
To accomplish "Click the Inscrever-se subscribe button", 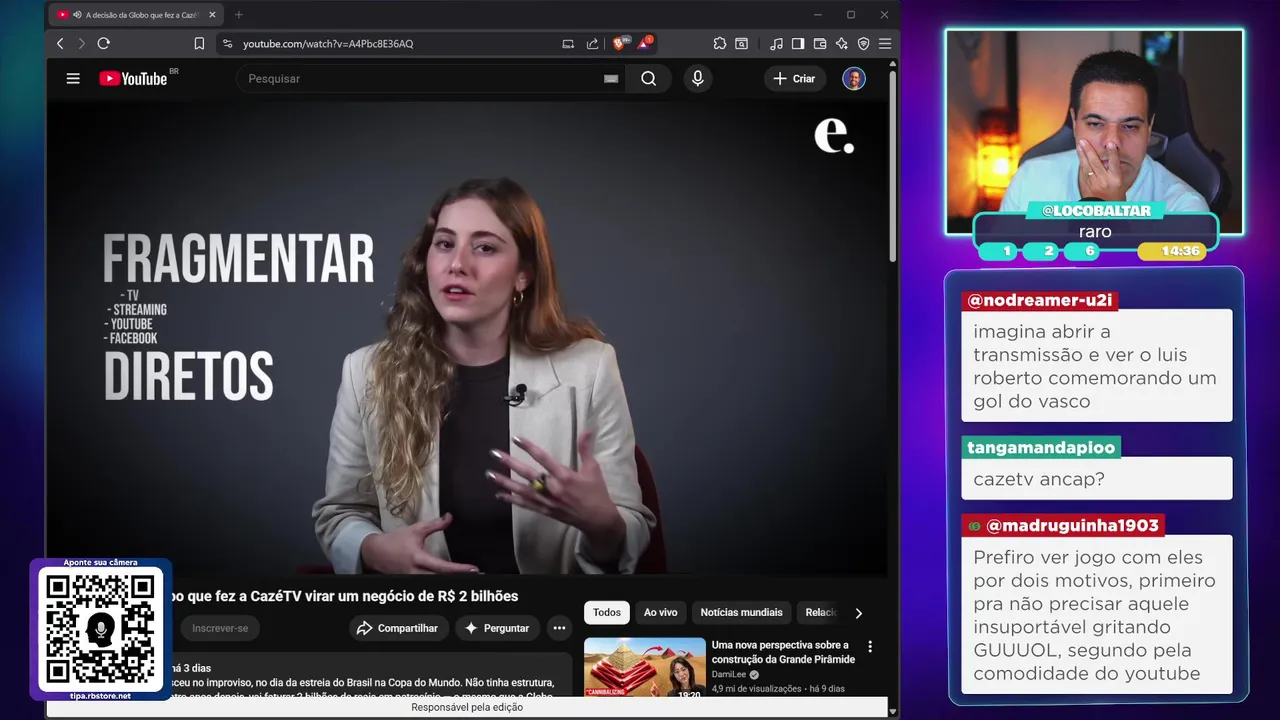I will click(219, 628).
